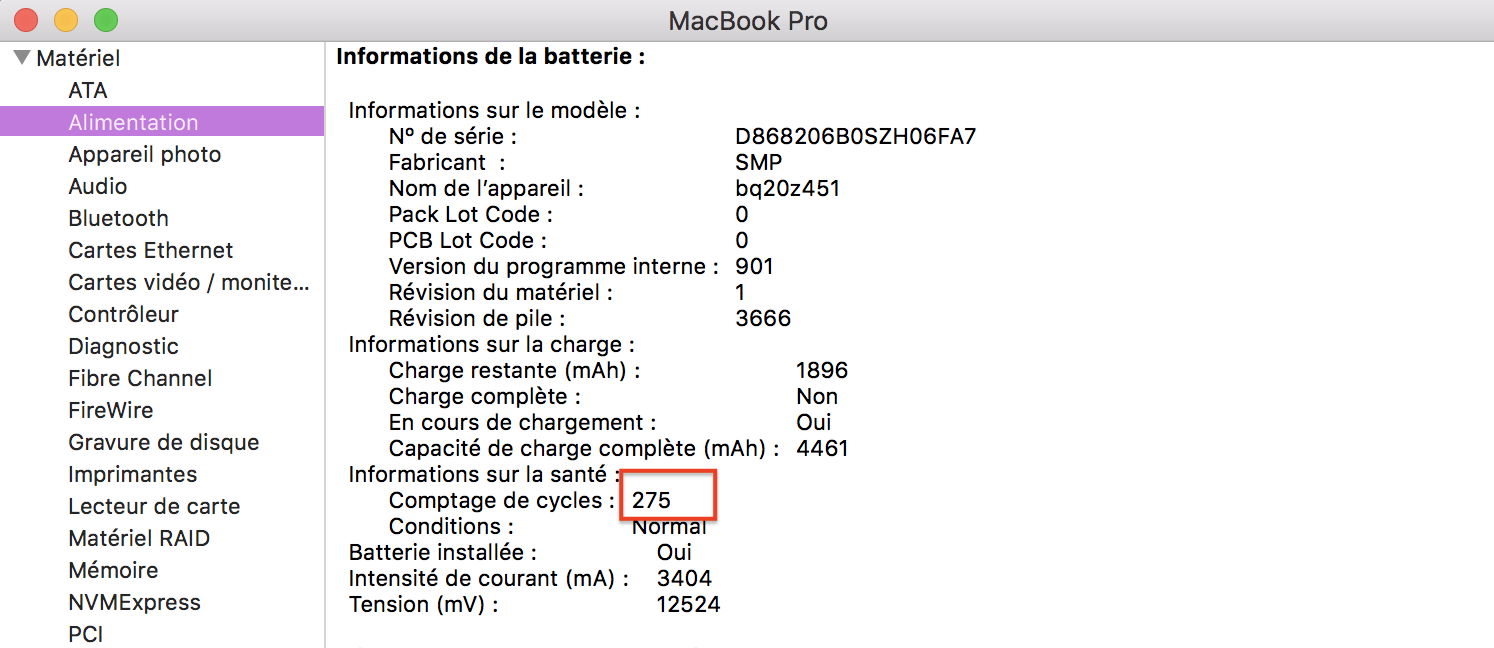Select Mémoire in the sidebar
This screenshot has width=1494, height=648.
coord(113,570)
